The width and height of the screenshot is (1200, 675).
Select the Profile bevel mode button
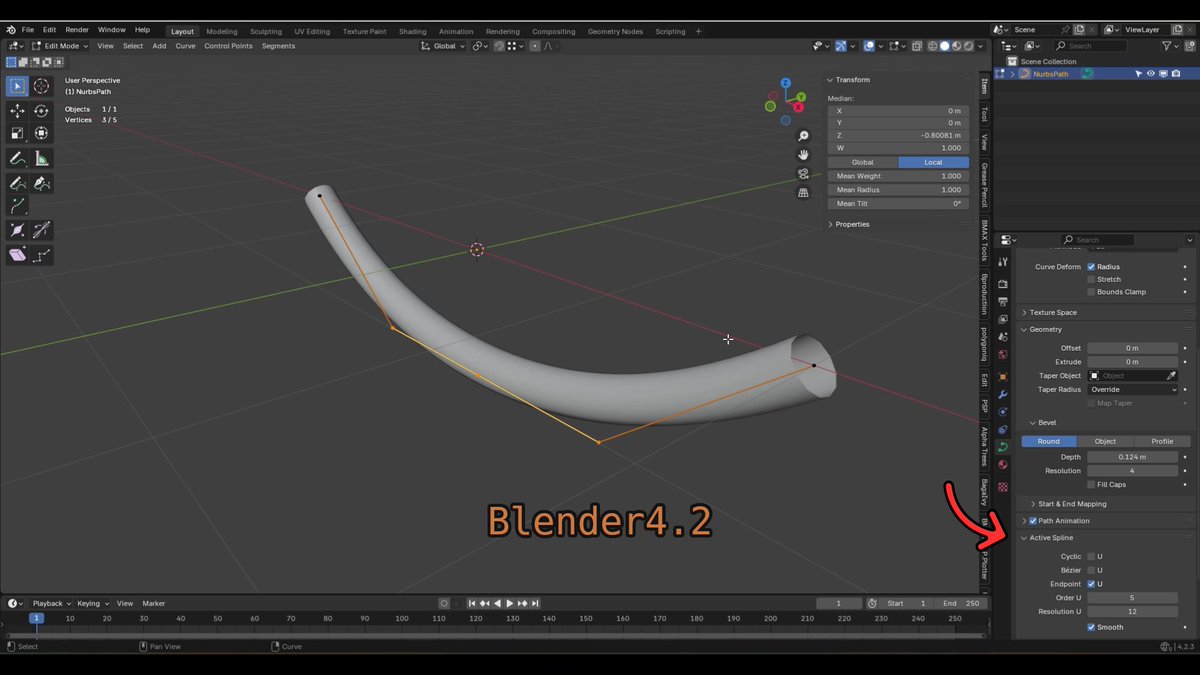(x=1162, y=441)
